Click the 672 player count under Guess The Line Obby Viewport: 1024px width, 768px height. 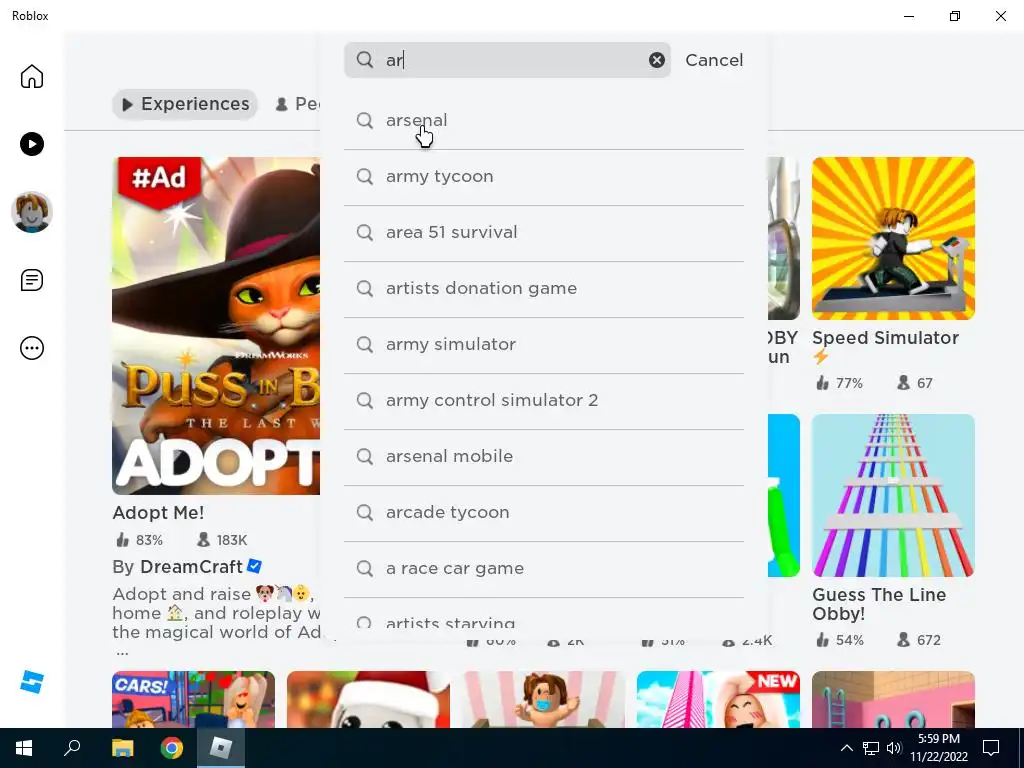pos(919,640)
